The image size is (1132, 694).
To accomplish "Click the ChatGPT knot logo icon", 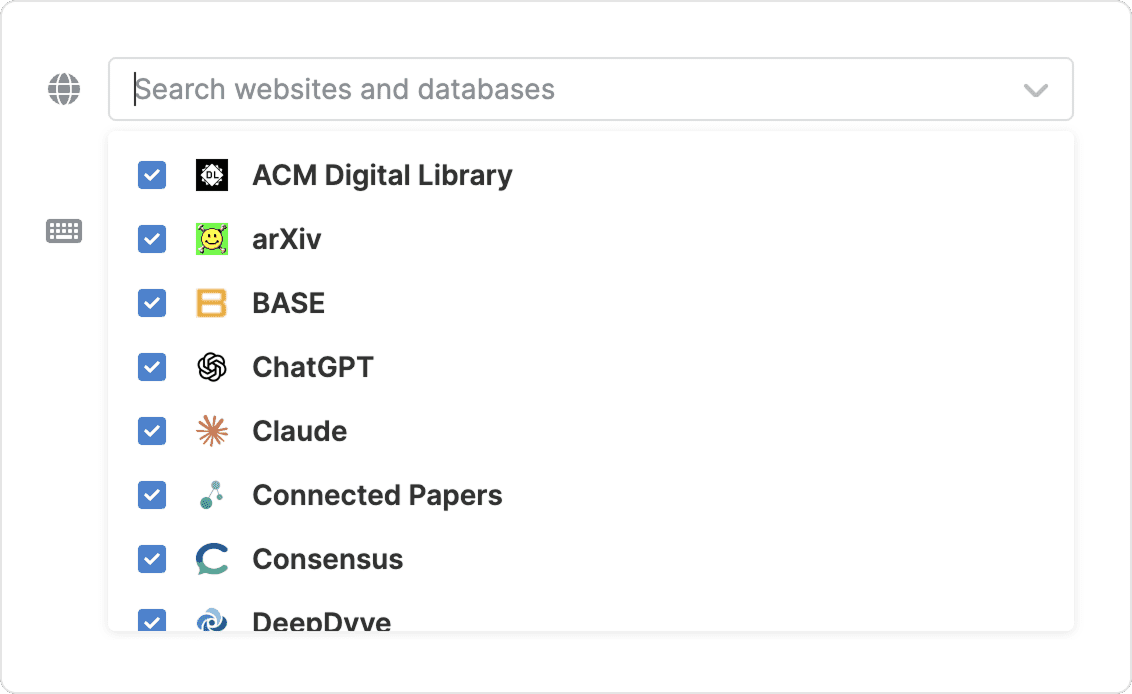I will 212,367.
